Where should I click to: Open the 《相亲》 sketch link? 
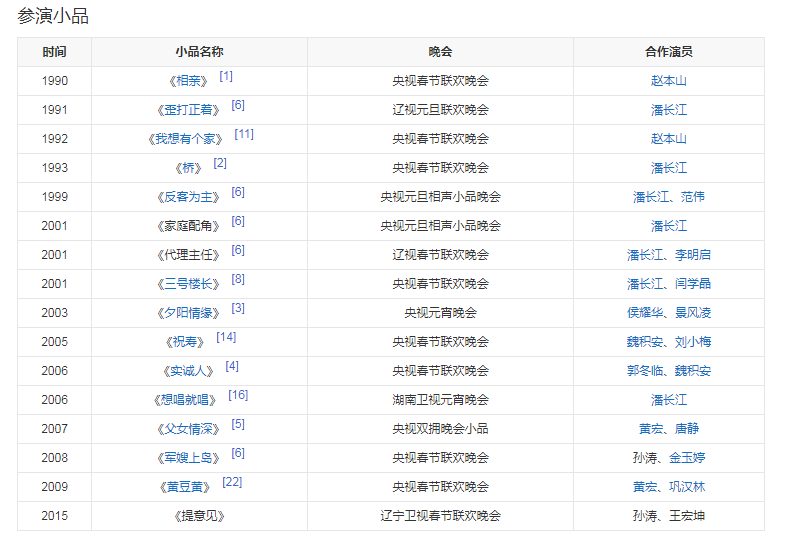188,81
